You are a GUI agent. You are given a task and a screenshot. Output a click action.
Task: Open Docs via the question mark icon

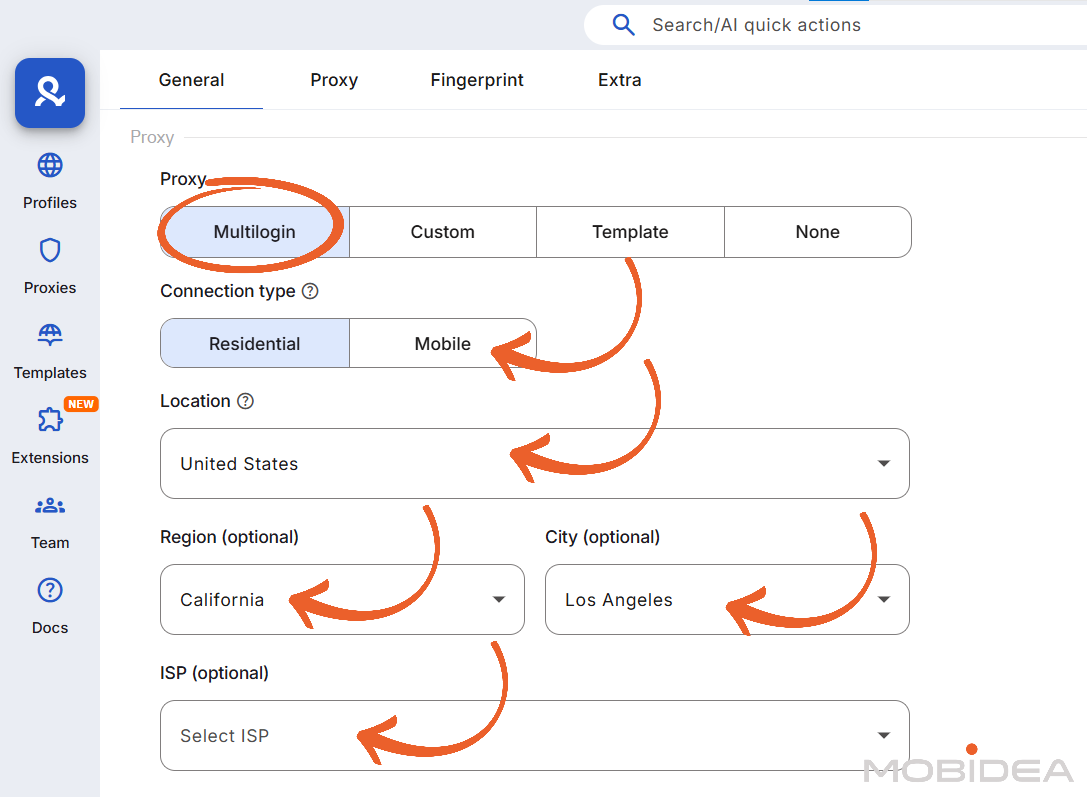coord(50,591)
